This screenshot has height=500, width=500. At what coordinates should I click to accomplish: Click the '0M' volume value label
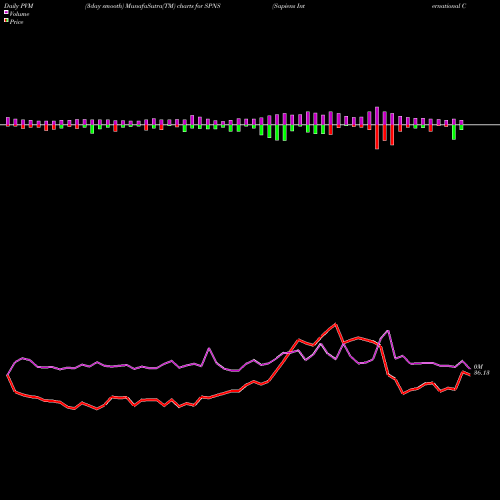478,367
